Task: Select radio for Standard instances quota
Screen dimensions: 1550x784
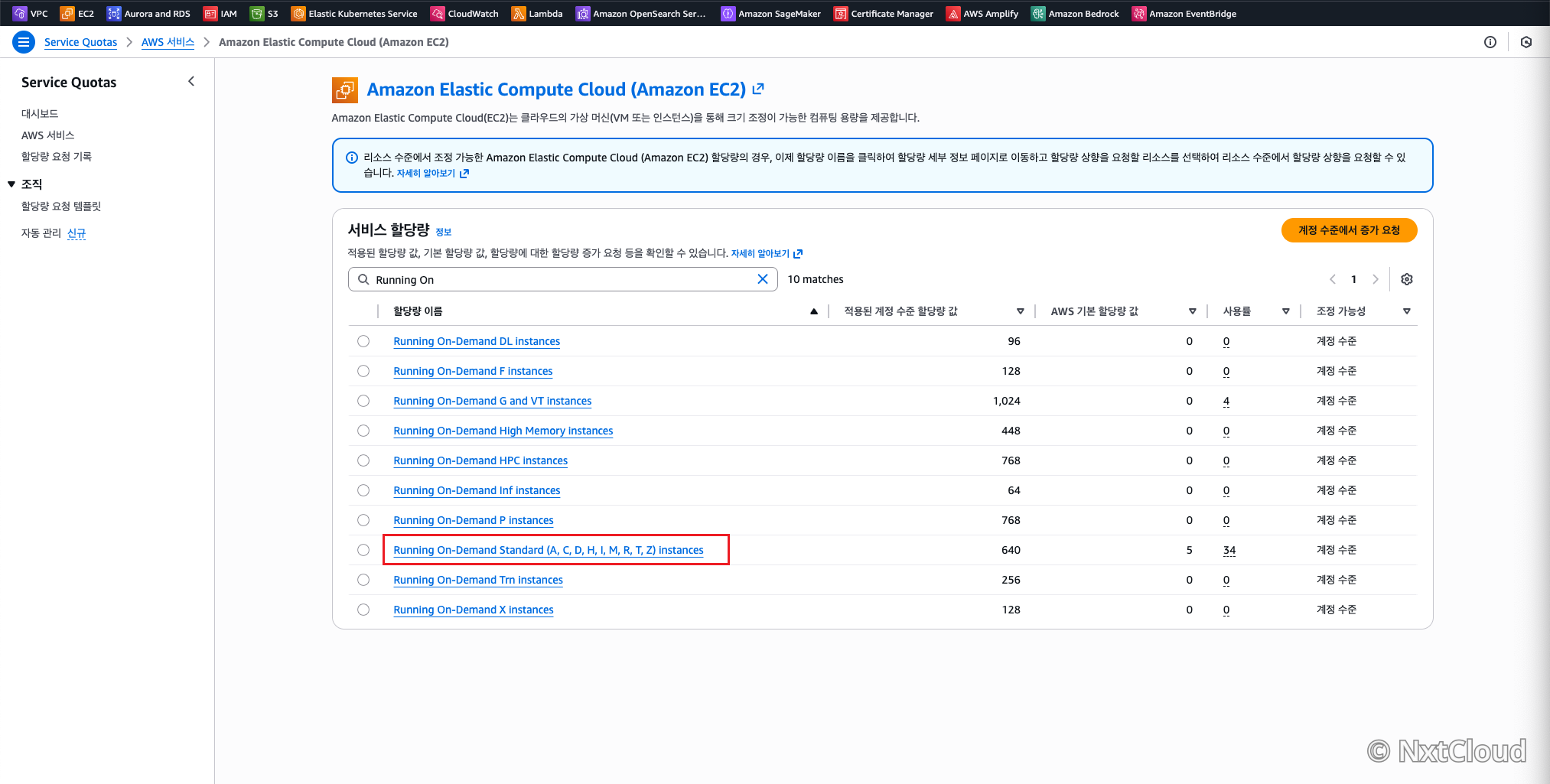Action: pyautogui.click(x=363, y=550)
